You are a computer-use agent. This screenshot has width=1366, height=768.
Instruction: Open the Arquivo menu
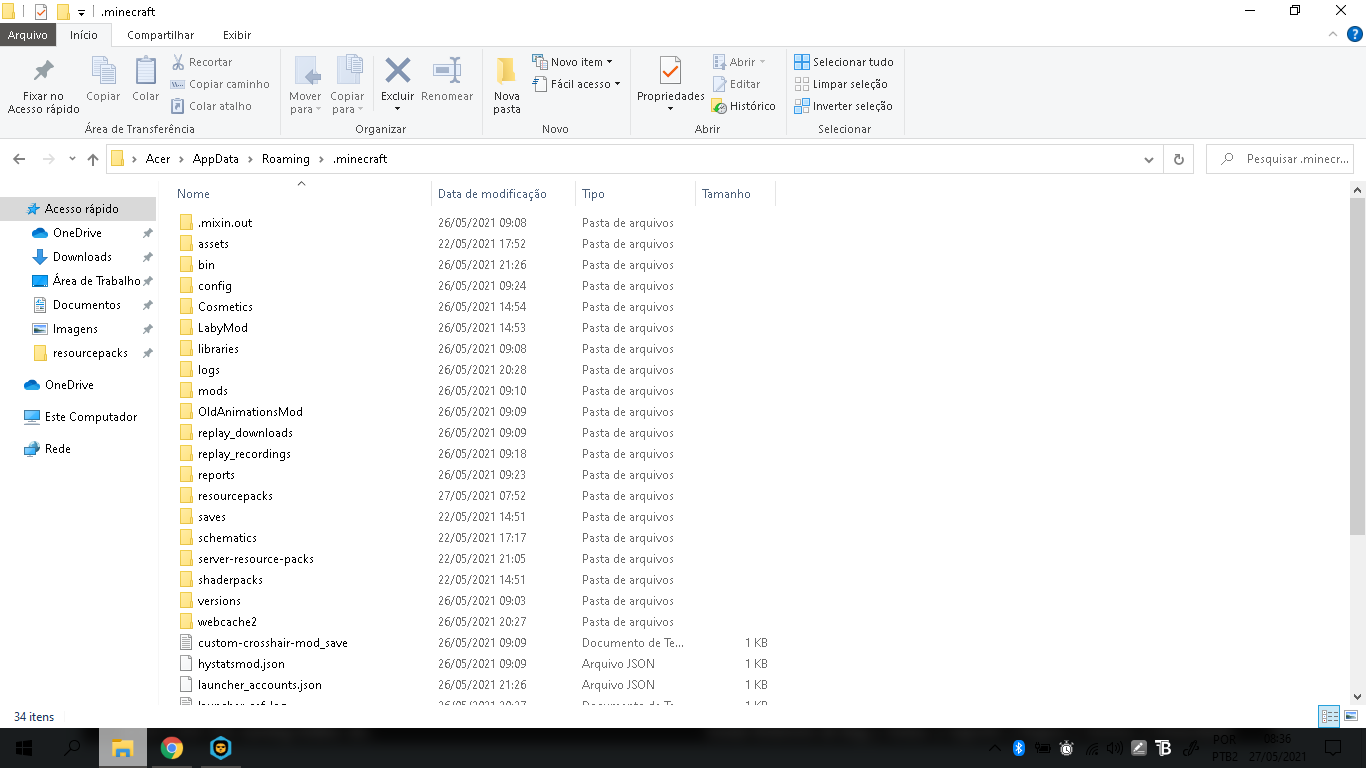tap(28, 35)
